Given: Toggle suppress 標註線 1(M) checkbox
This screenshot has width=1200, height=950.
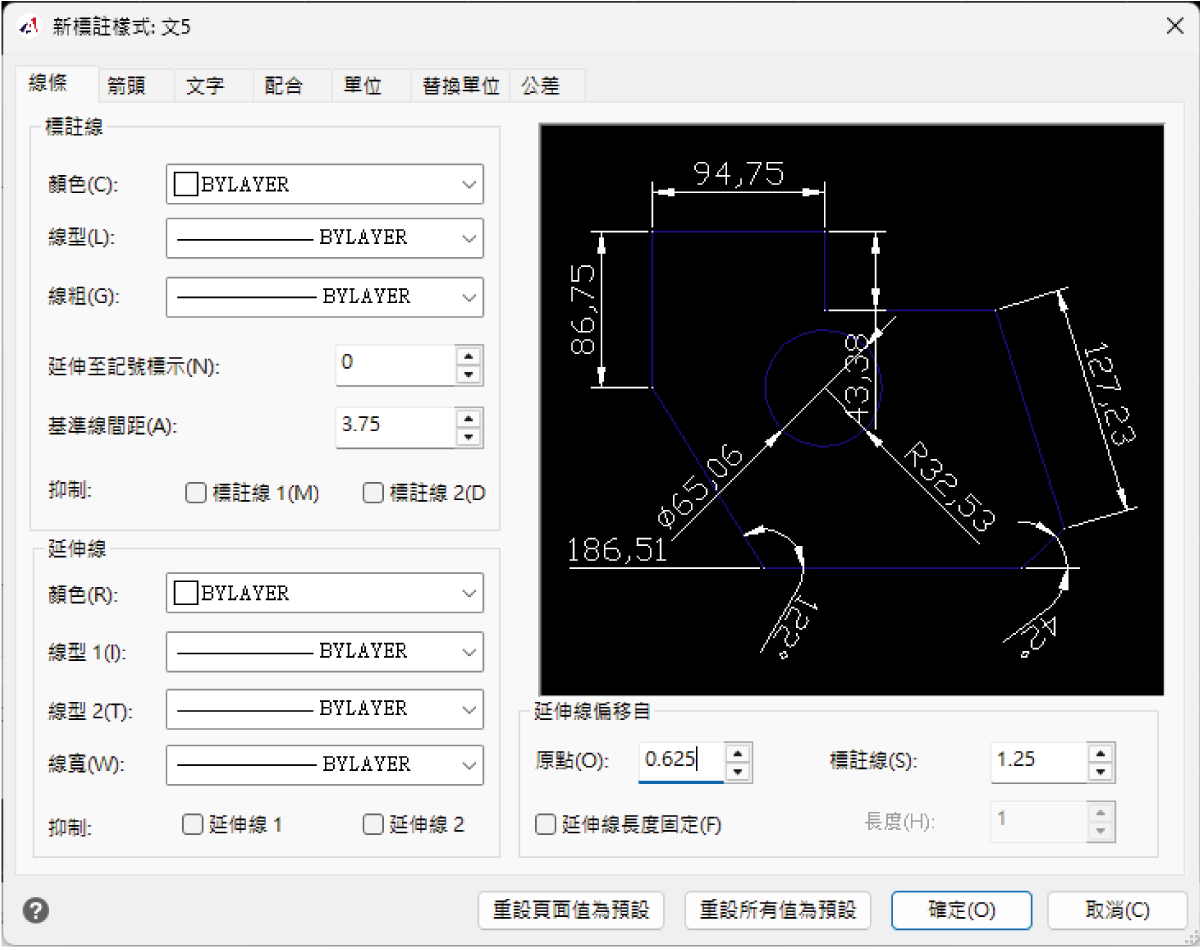Looking at the screenshot, I should 196,493.
